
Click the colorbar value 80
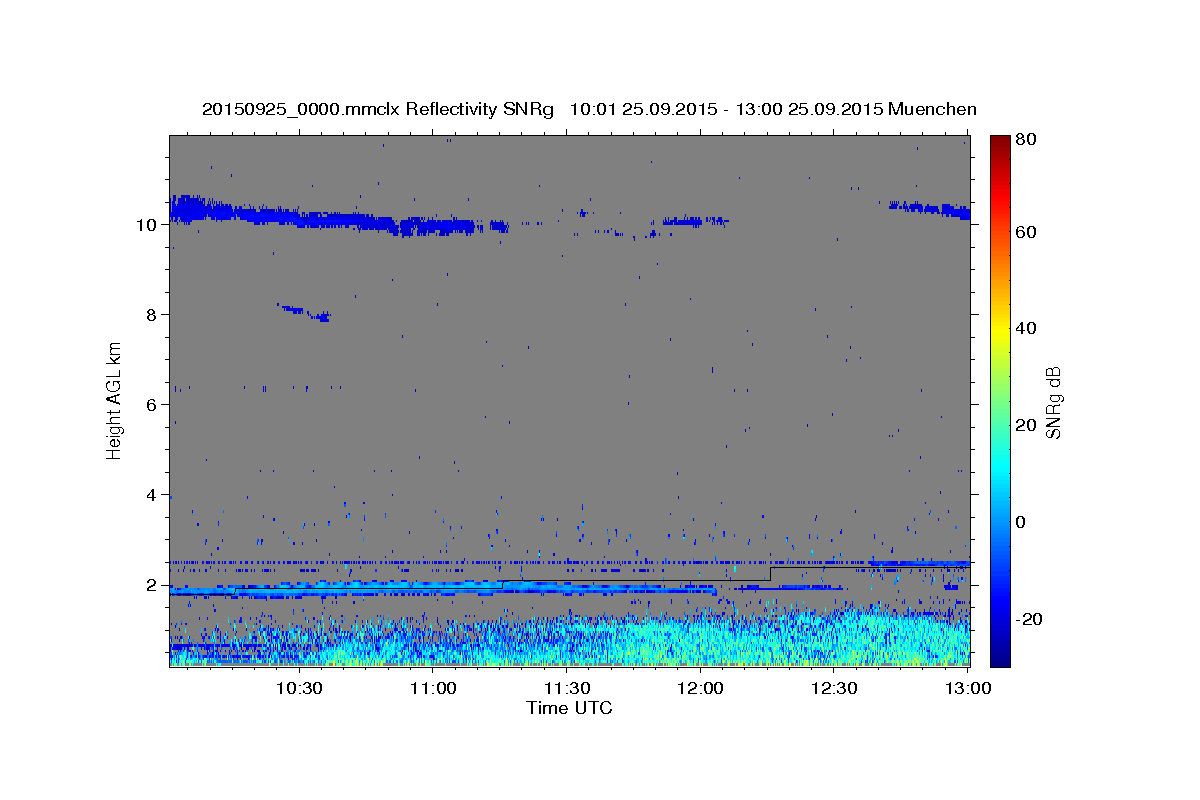[1026, 141]
